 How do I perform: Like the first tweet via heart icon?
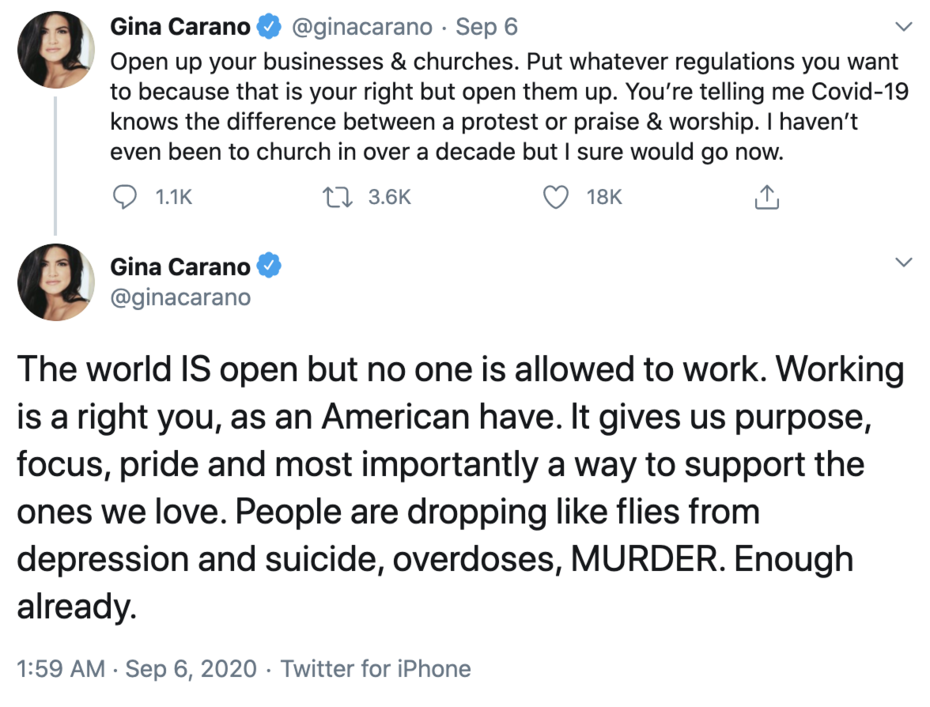[x=555, y=198]
